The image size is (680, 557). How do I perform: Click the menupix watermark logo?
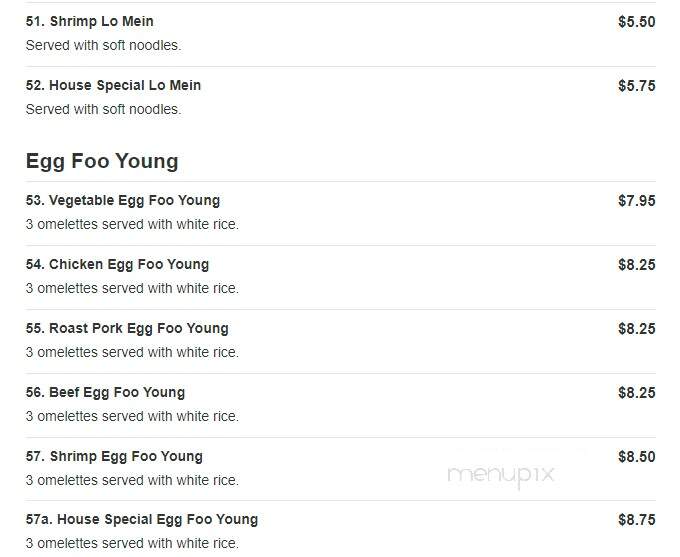[x=501, y=476]
